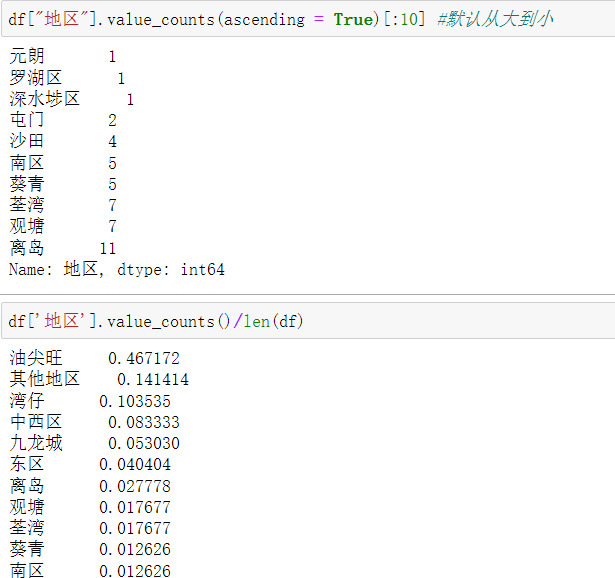Select the value 0.017677 for 荃湾

135,529
